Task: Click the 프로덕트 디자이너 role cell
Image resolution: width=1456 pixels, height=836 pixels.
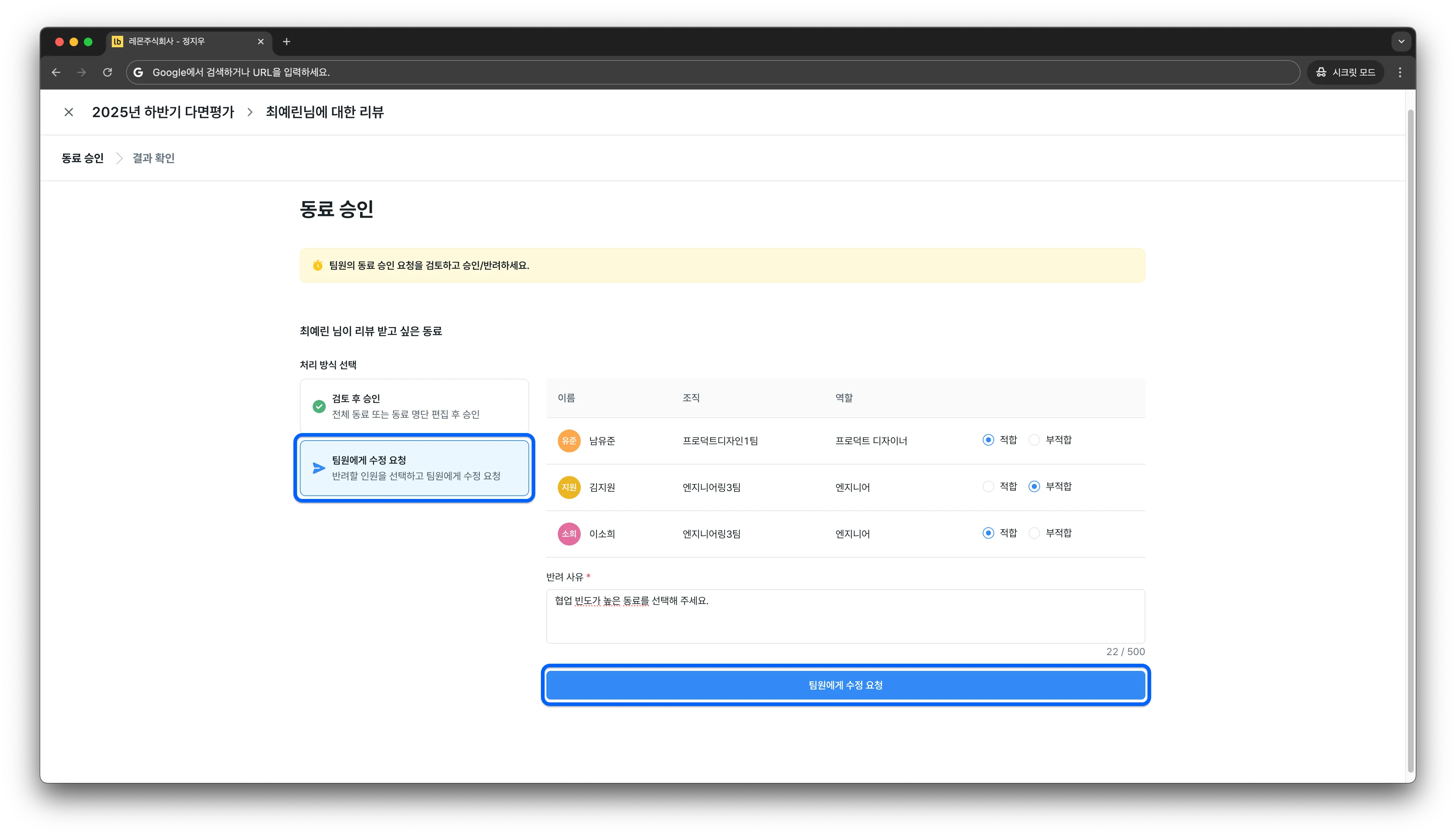Action: (x=871, y=441)
